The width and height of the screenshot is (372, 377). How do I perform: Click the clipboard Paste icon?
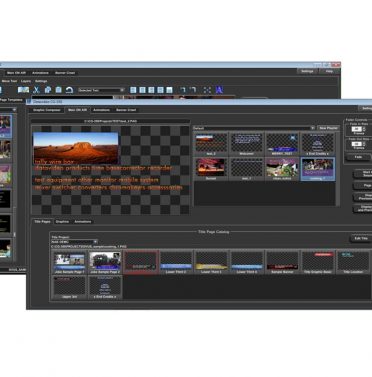click(x=59, y=90)
